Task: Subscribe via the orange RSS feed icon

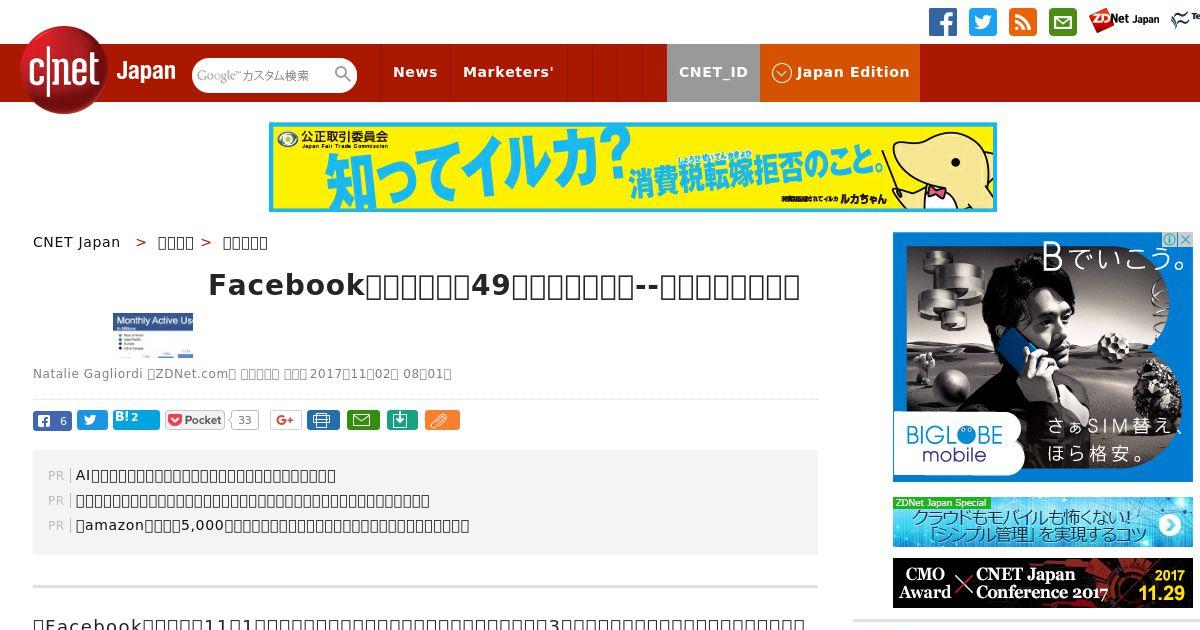Action: (x=1023, y=22)
